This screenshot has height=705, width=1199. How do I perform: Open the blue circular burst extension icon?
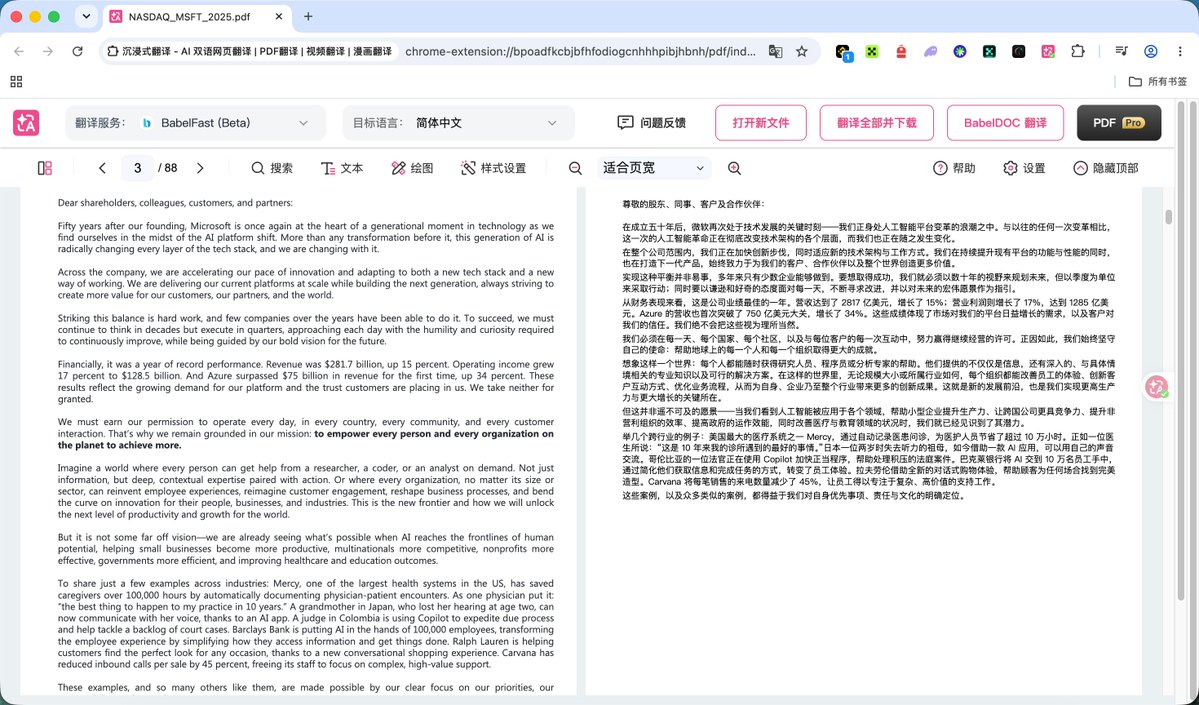[960, 51]
